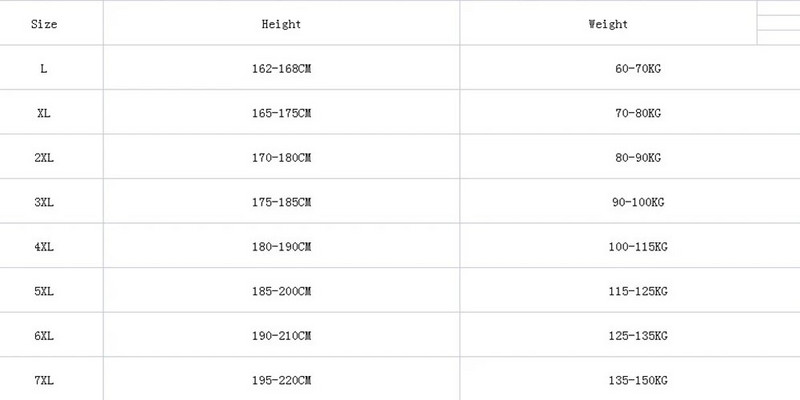800x400 pixels.
Task: Choose the 90-100KG weight cell
Action: (639, 202)
